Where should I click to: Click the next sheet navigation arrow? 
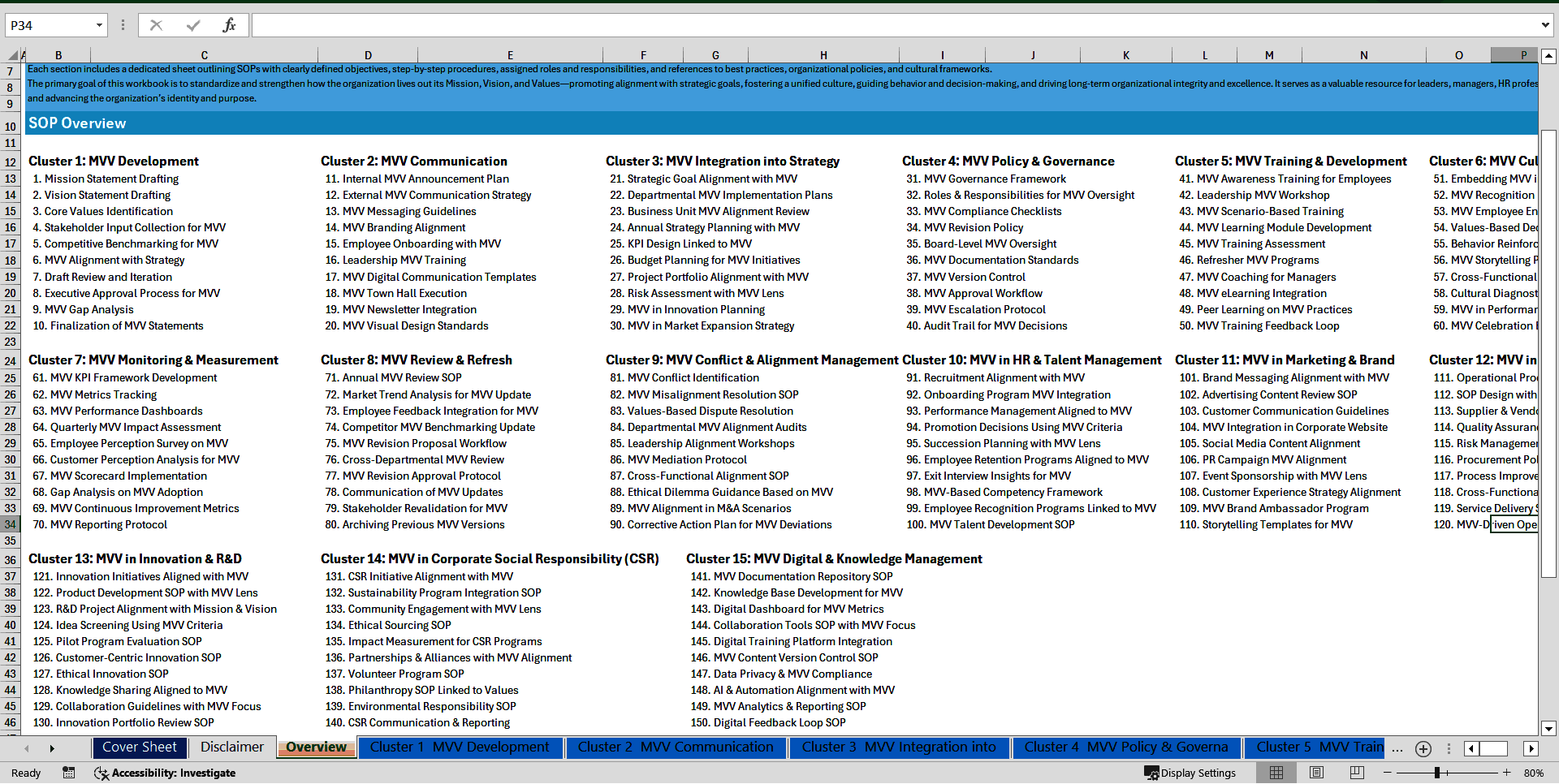52,747
